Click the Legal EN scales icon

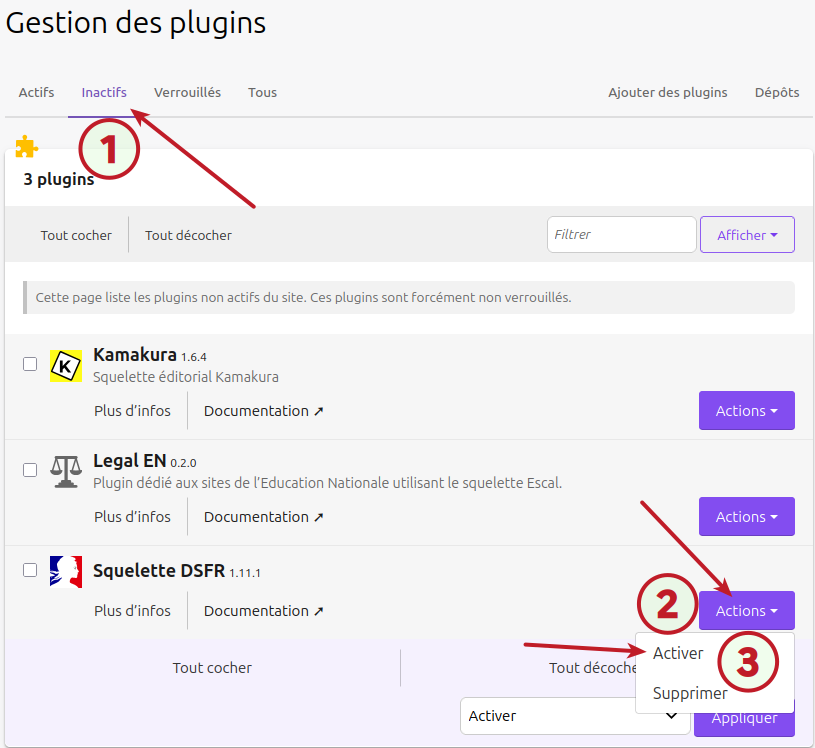[x=65, y=471]
